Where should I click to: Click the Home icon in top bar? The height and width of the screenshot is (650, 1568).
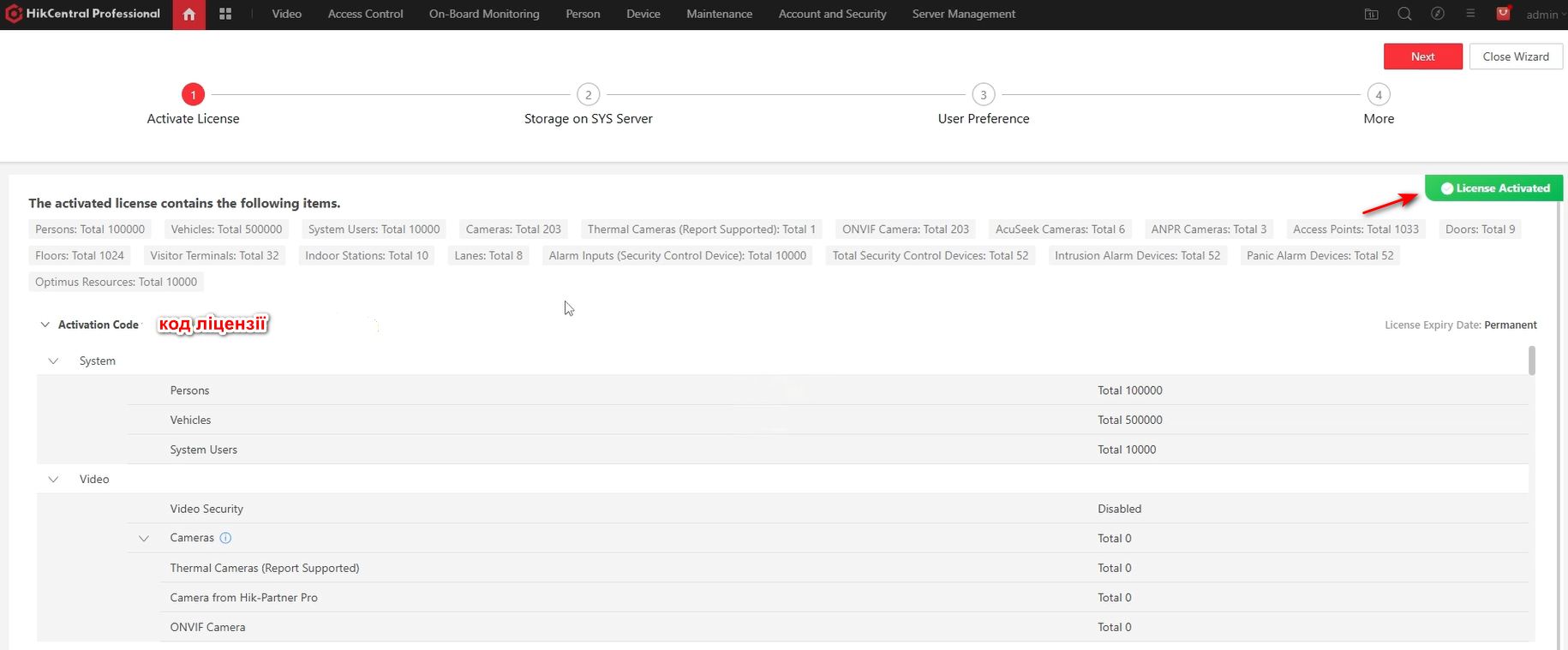(x=189, y=15)
